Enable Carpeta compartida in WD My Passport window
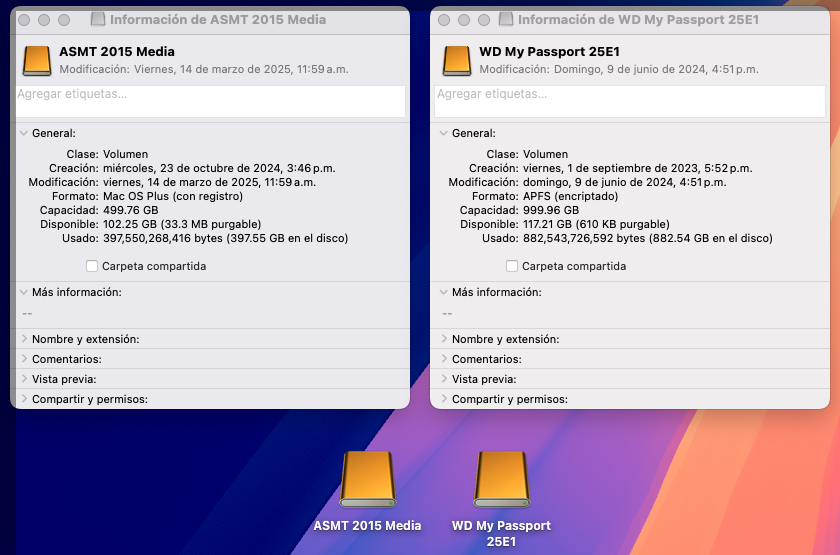The width and height of the screenshot is (840, 555). coord(512,266)
